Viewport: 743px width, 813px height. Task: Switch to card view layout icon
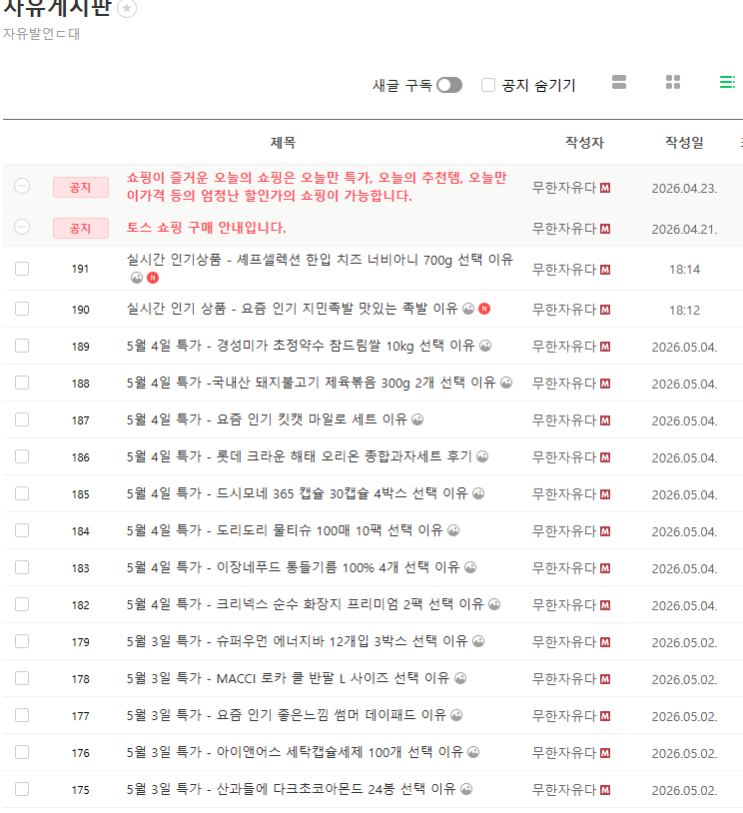[x=619, y=82]
